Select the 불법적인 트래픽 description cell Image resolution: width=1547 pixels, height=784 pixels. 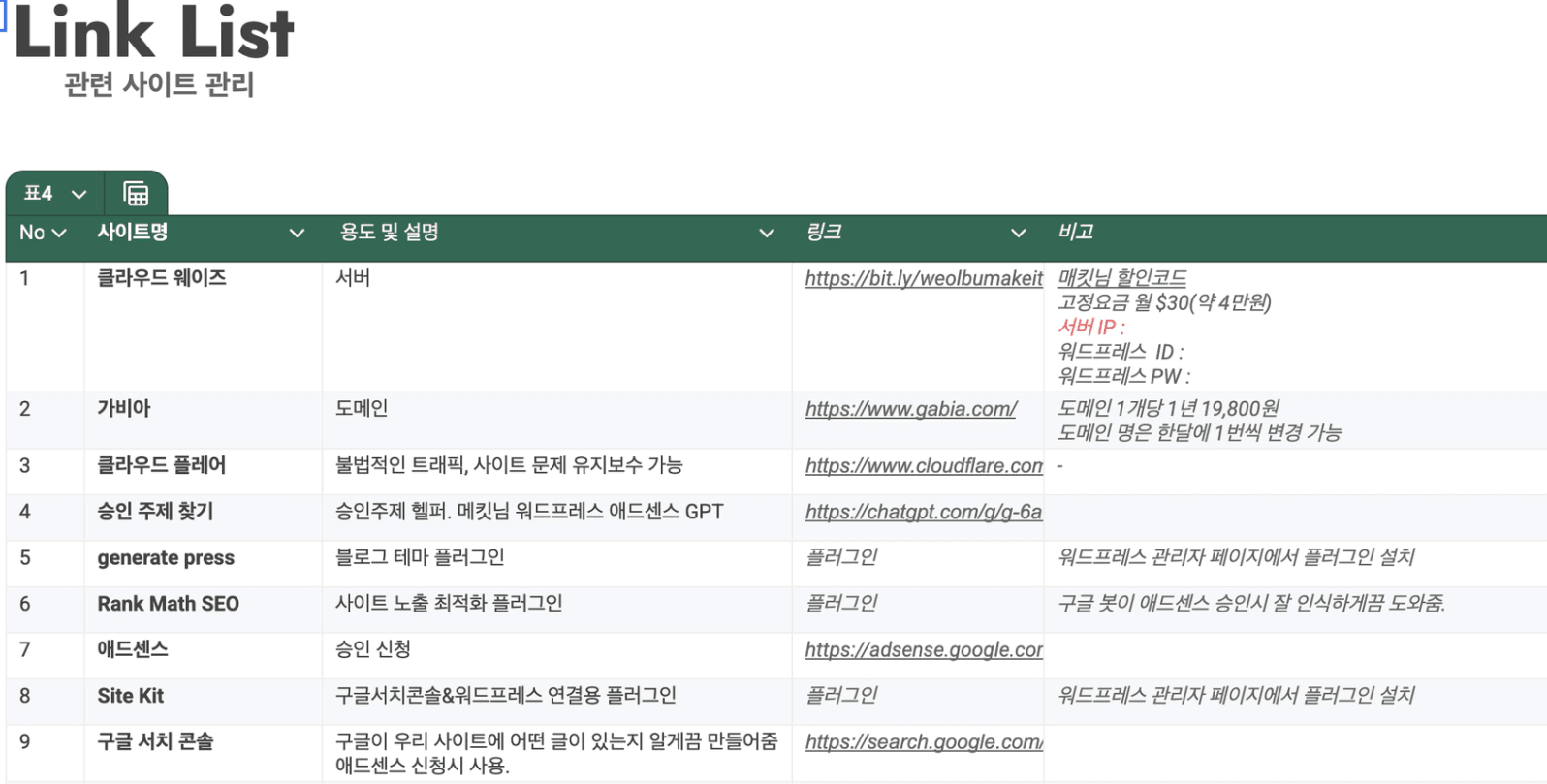(x=557, y=472)
